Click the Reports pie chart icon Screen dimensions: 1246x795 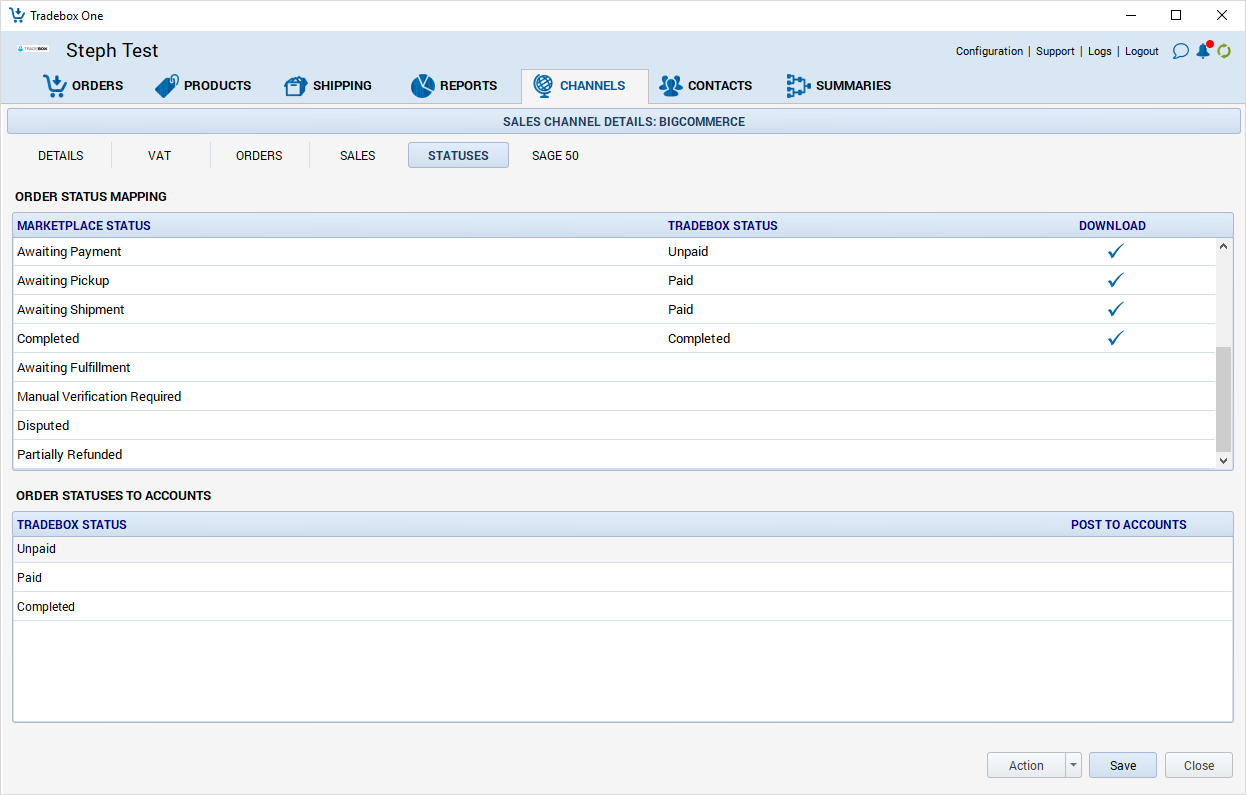pyautogui.click(x=422, y=86)
